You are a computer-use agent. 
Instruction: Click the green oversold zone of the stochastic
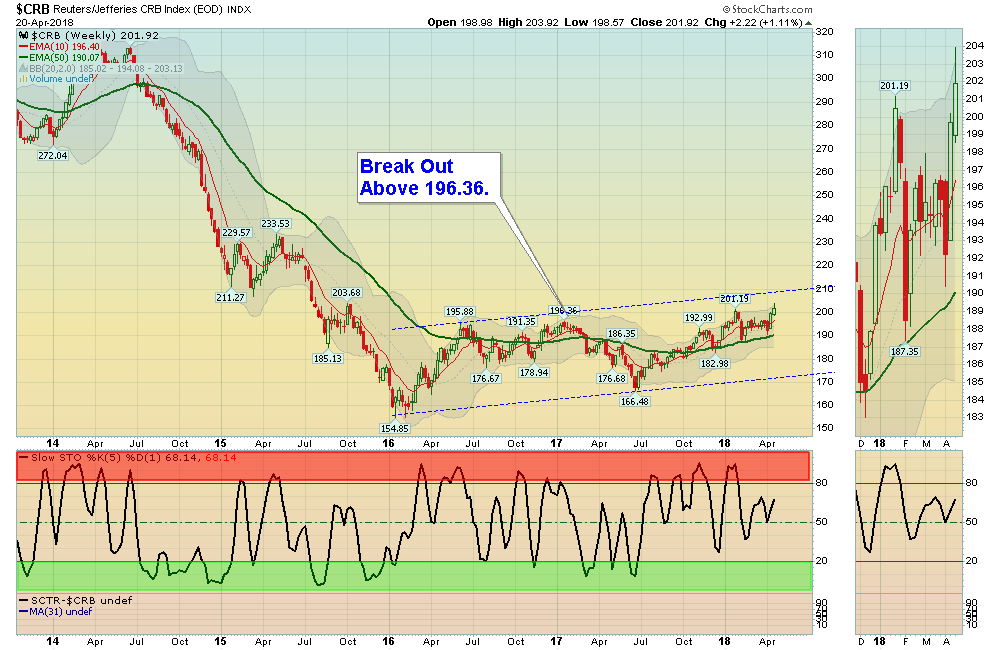pos(413,575)
